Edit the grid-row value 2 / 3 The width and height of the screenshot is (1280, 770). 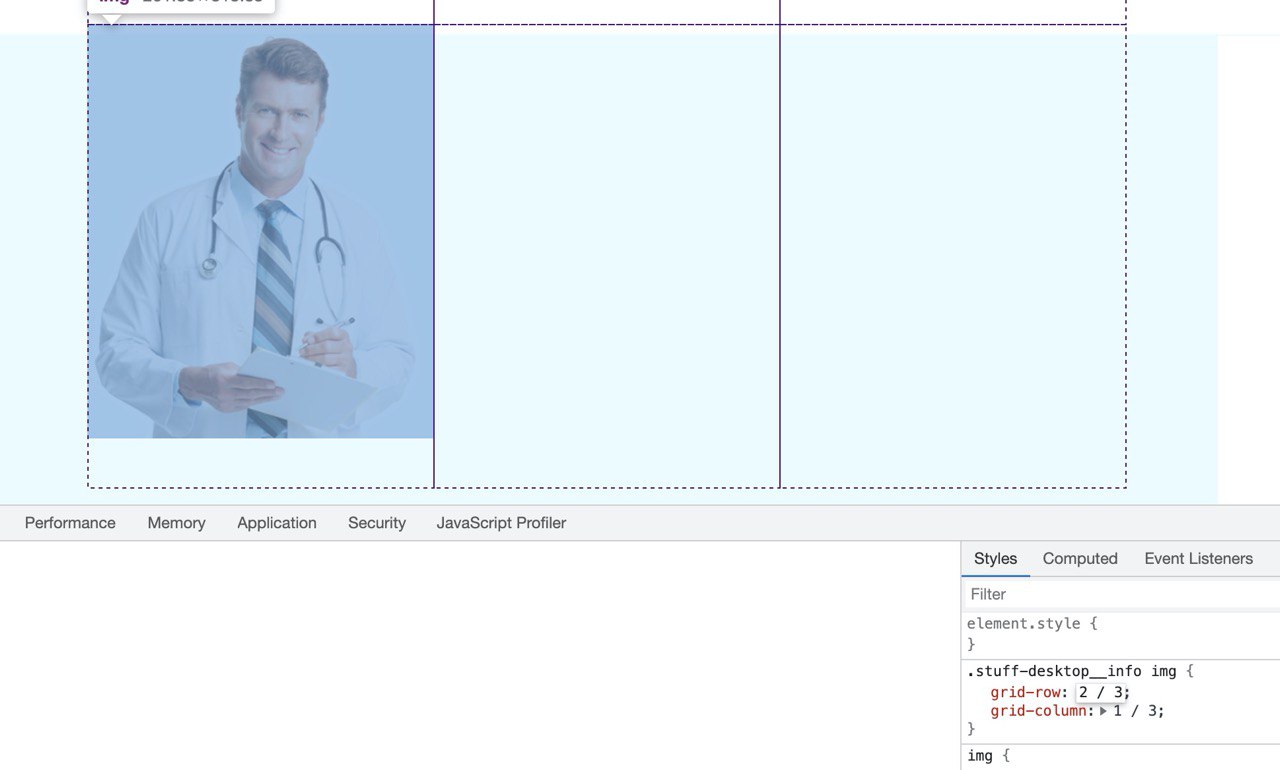[x=1102, y=692]
